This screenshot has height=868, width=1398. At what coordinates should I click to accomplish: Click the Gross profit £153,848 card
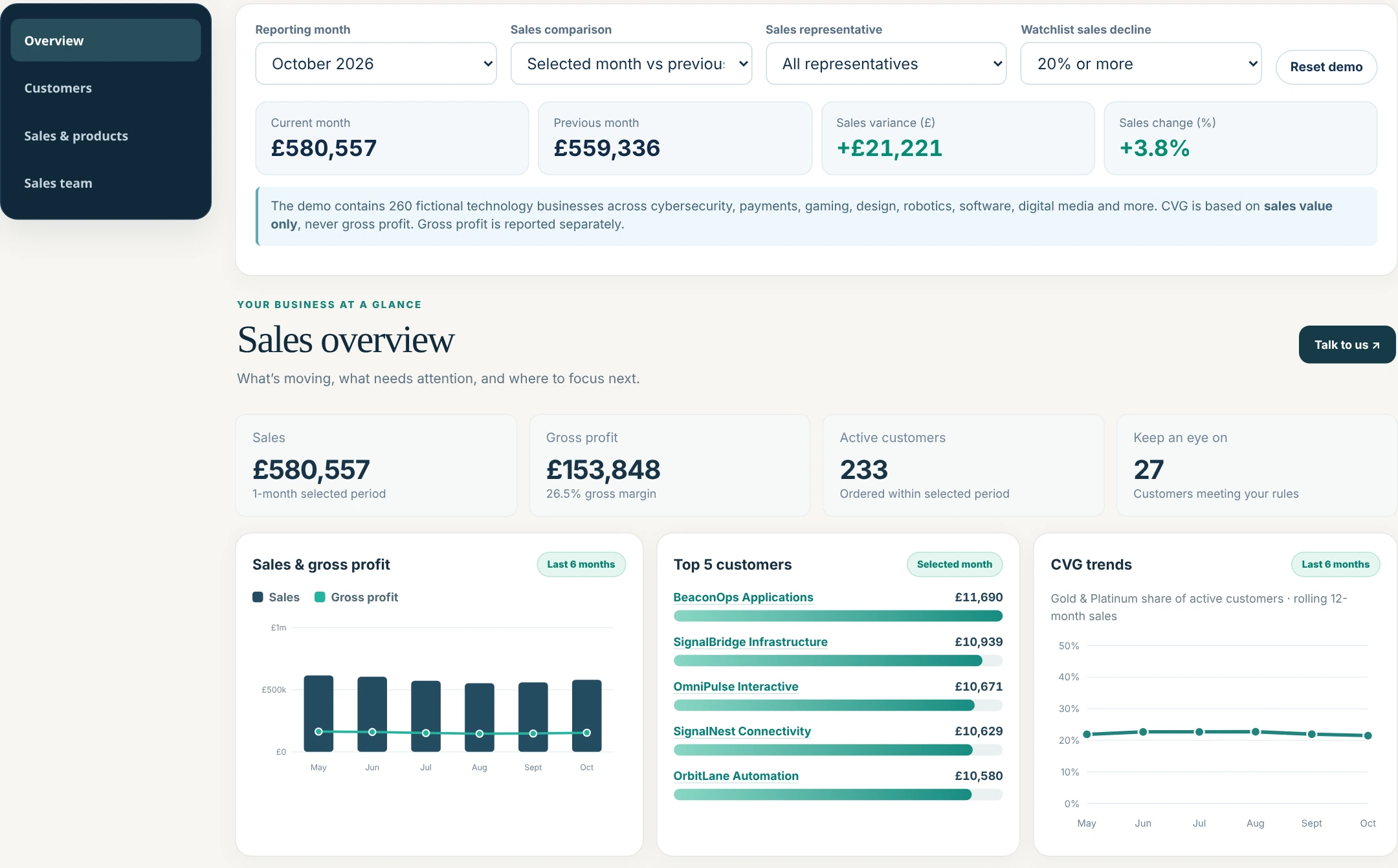669,465
